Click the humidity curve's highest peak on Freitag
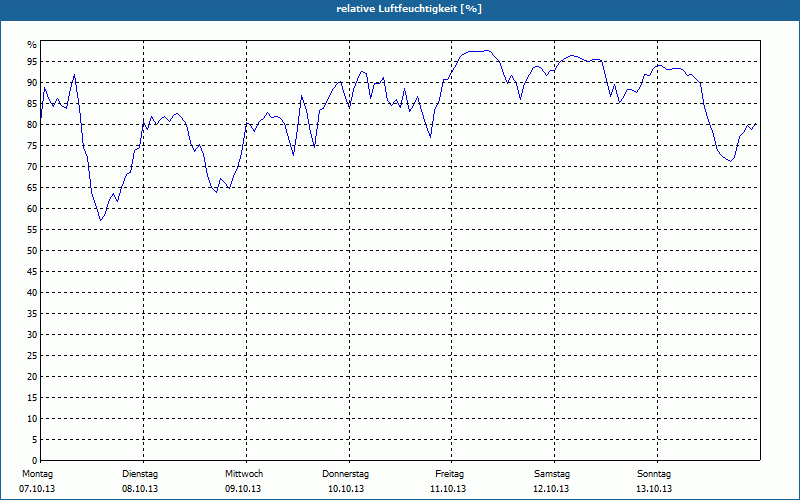The image size is (800, 500). point(487,51)
